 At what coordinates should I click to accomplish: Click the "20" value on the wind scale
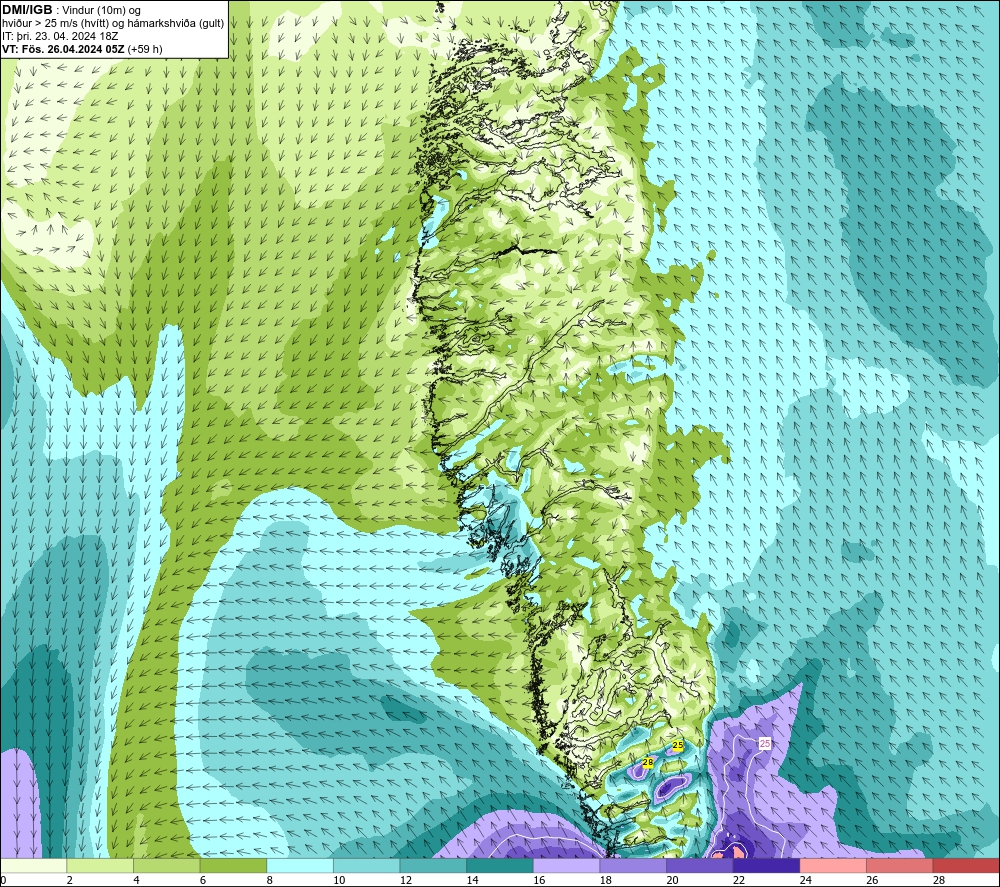tap(672, 880)
